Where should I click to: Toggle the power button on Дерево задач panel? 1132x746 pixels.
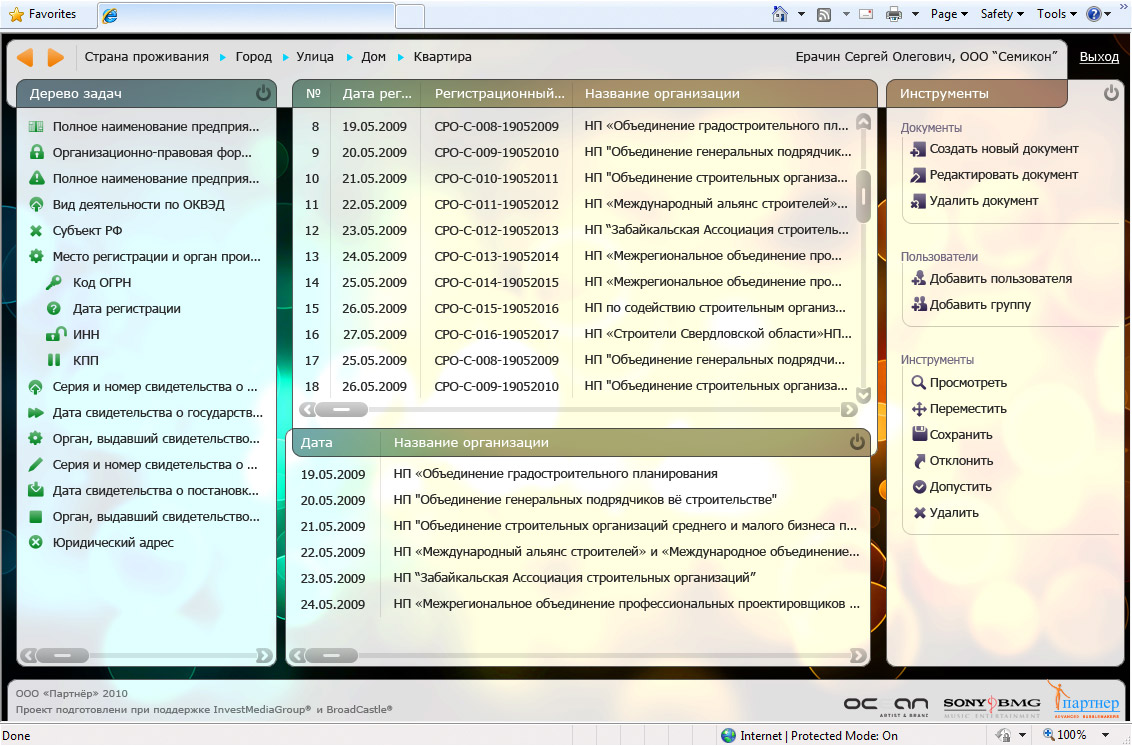pyautogui.click(x=263, y=94)
